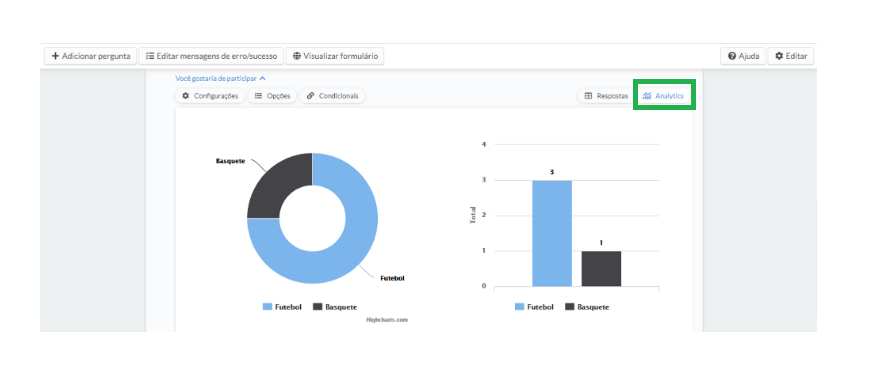Click the blue Futebol bar in the chart
This screenshot has width=880, height=372.
click(552, 233)
